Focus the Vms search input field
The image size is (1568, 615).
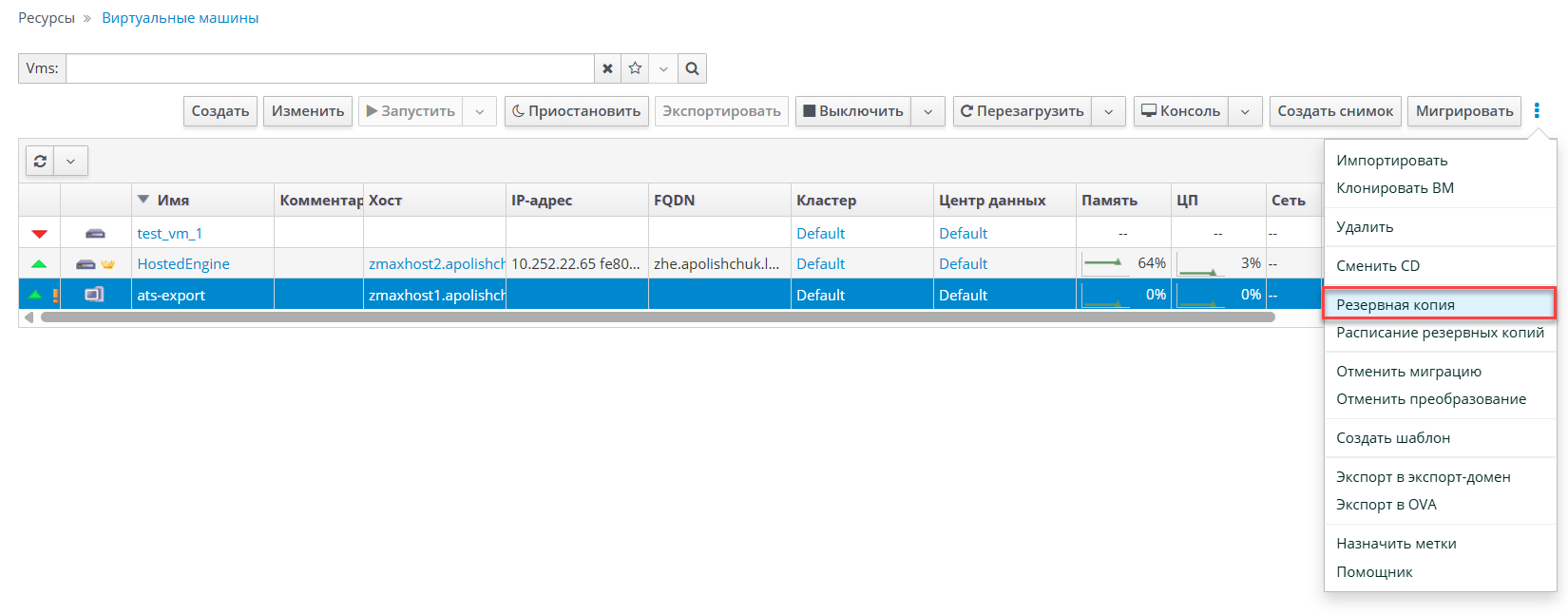pos(330,68)
